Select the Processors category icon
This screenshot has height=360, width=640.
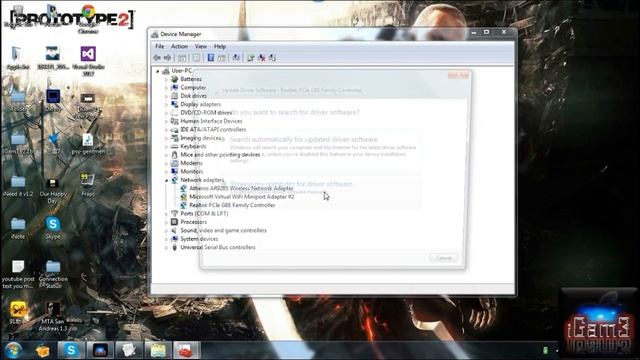[x=174, y=222]
